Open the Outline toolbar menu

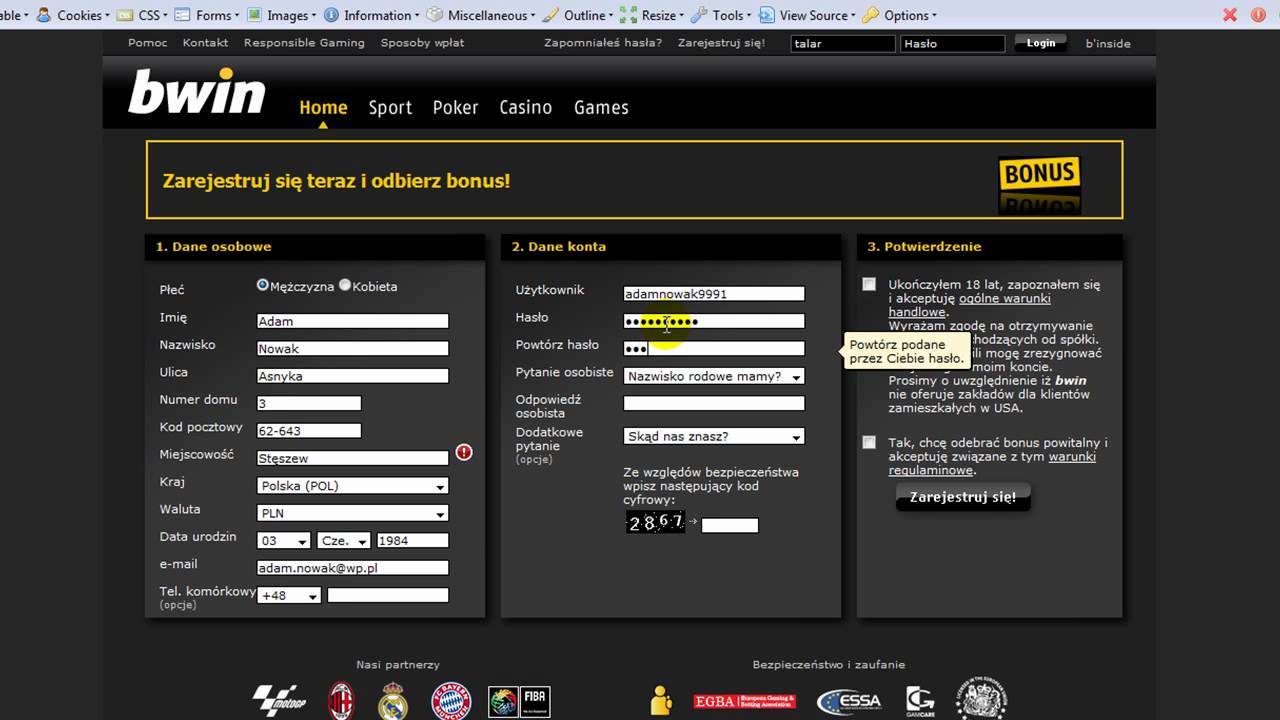tap(578, 15)
